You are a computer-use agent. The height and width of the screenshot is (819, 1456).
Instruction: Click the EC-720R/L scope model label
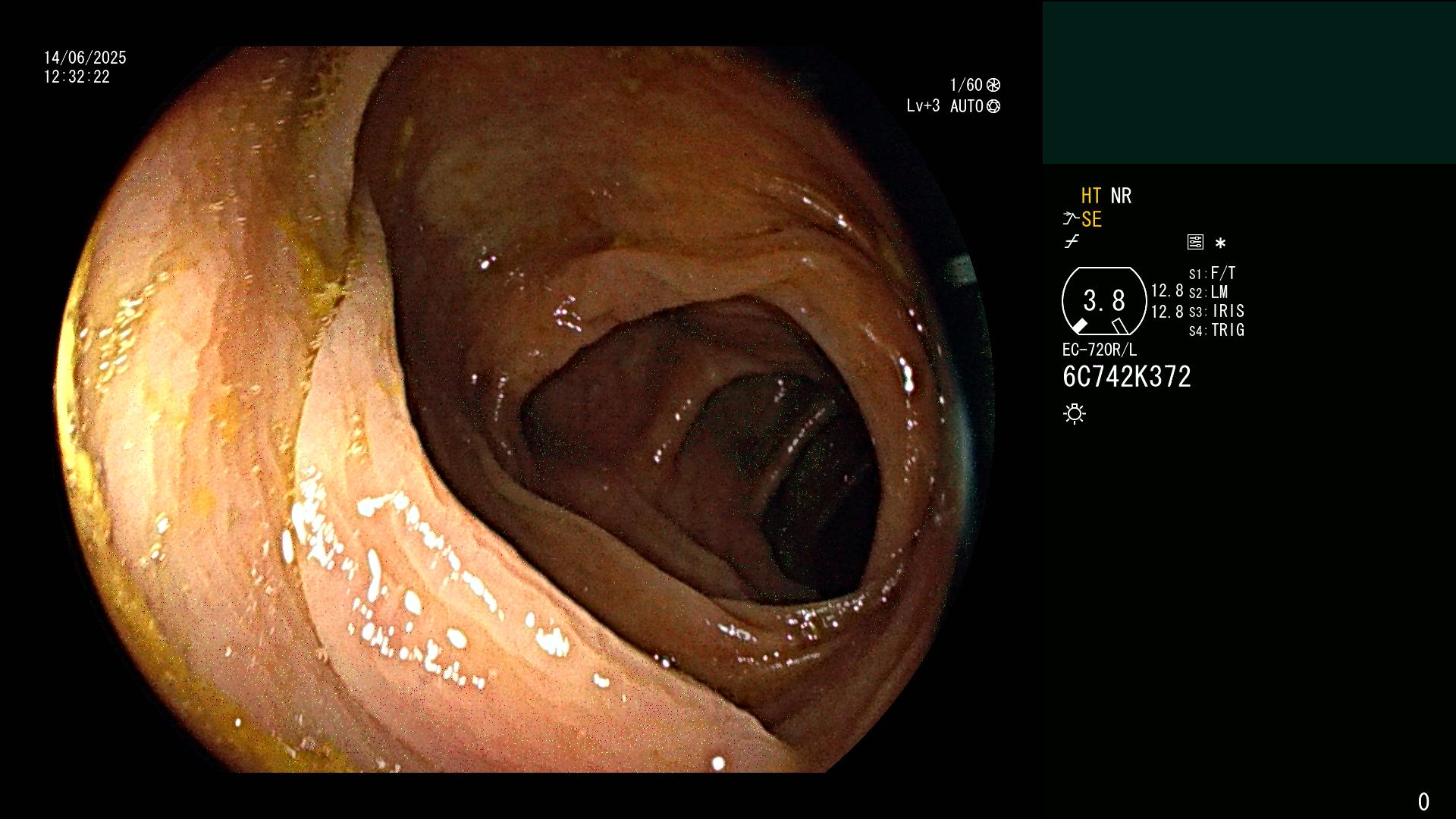(x=1100, y=350)
